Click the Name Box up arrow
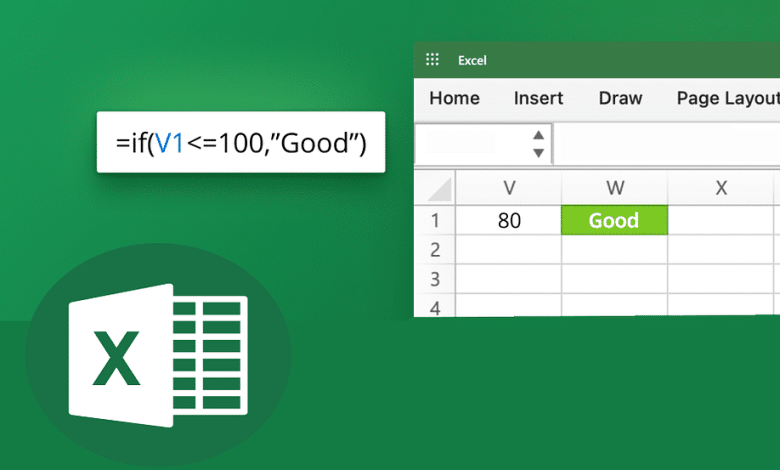The image size is (780, 470). (x=538, y=135)
